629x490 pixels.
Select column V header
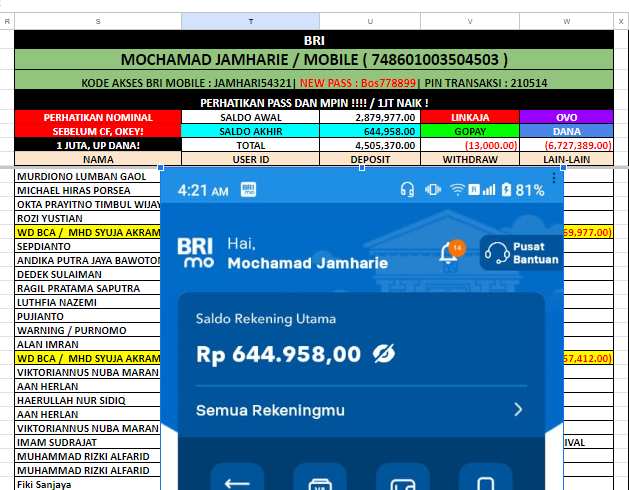(470, 21)
